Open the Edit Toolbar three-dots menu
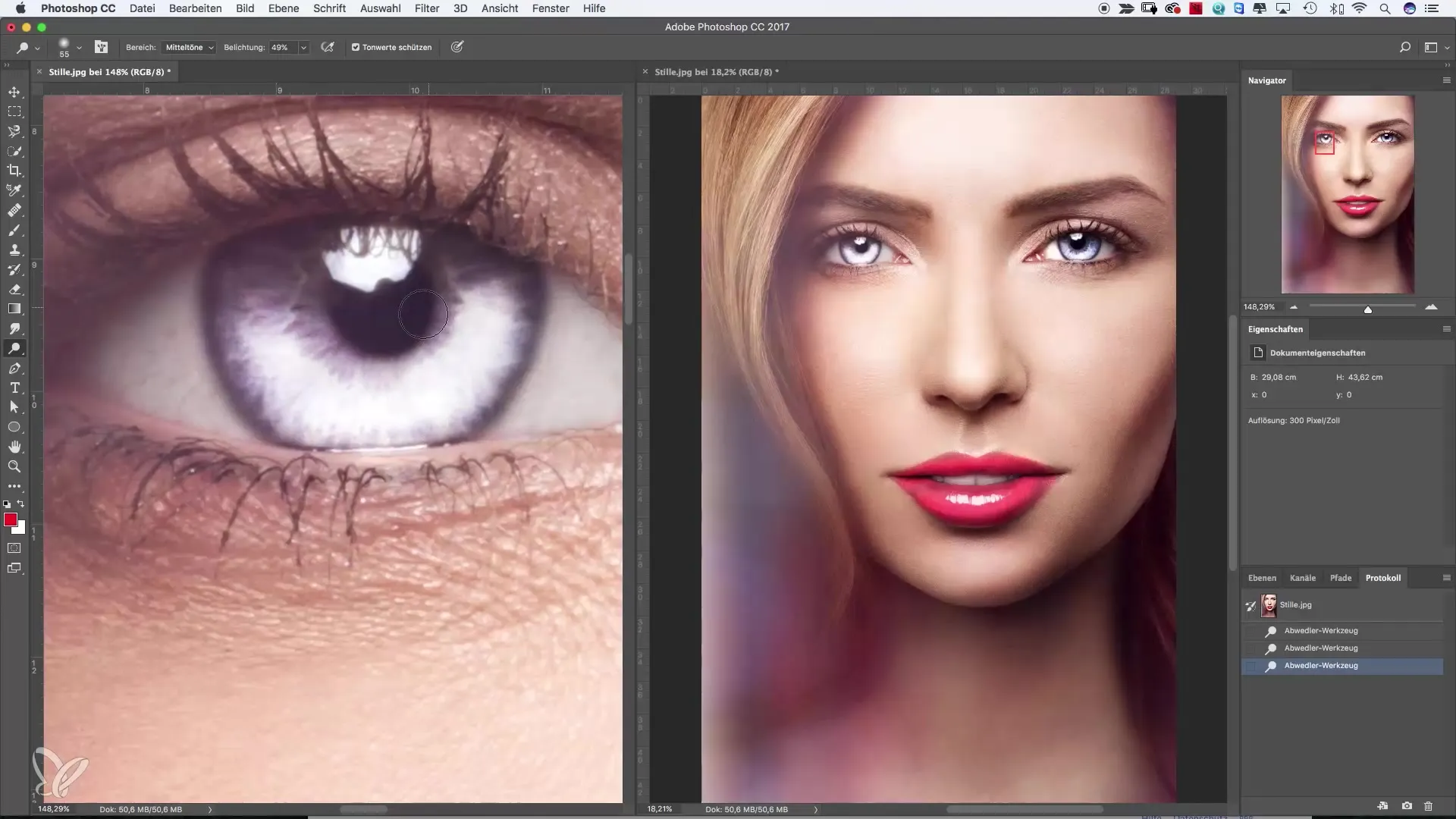The width and height of the screenshot is (1456, 819). pyautogui.click(x=14, y=486)
